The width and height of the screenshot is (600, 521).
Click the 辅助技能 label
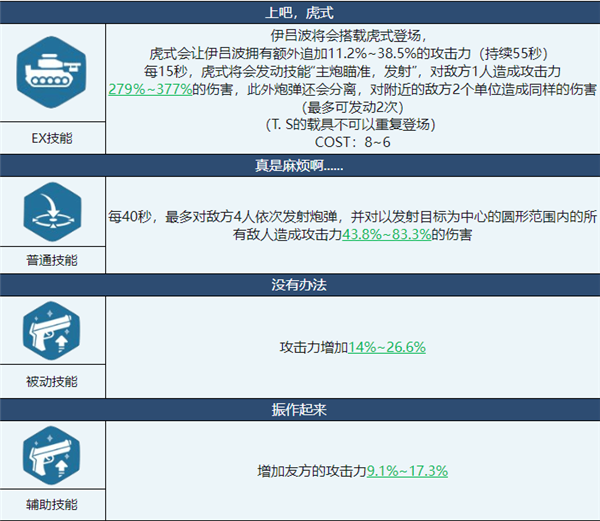pyautogui.click(x=52, y=505)
